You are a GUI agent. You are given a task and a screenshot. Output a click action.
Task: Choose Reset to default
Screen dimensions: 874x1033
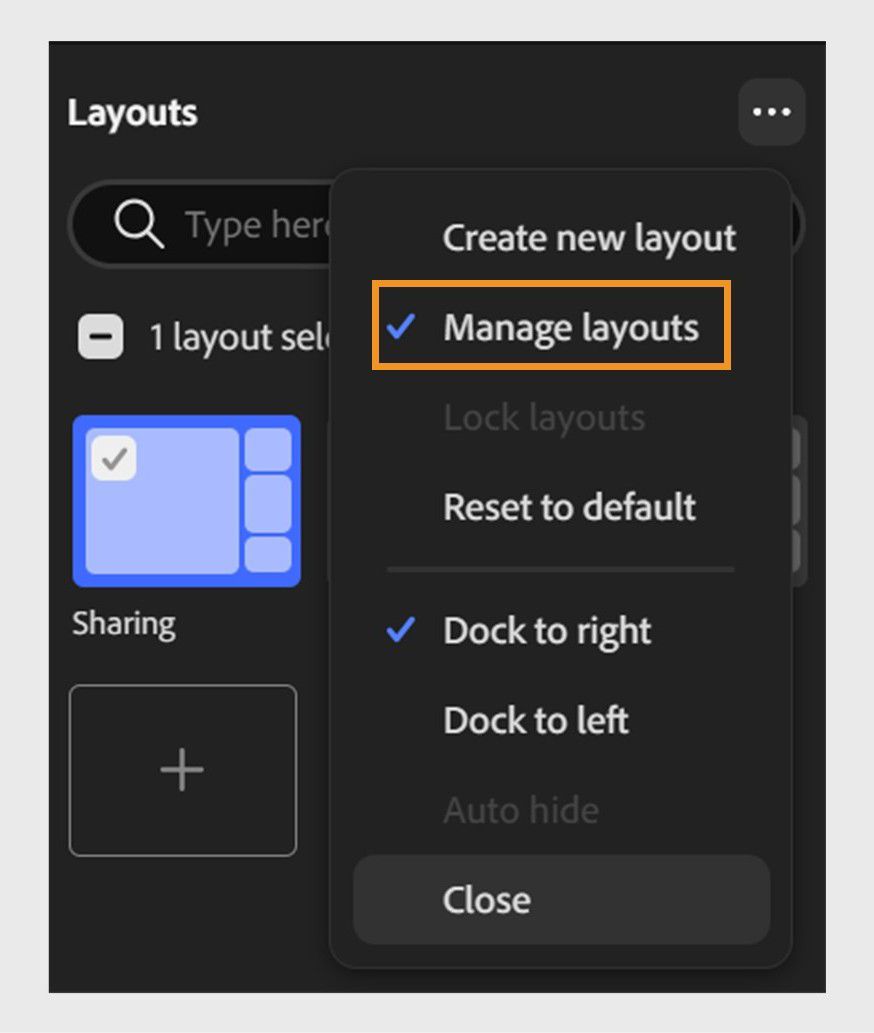coord(568,508)
